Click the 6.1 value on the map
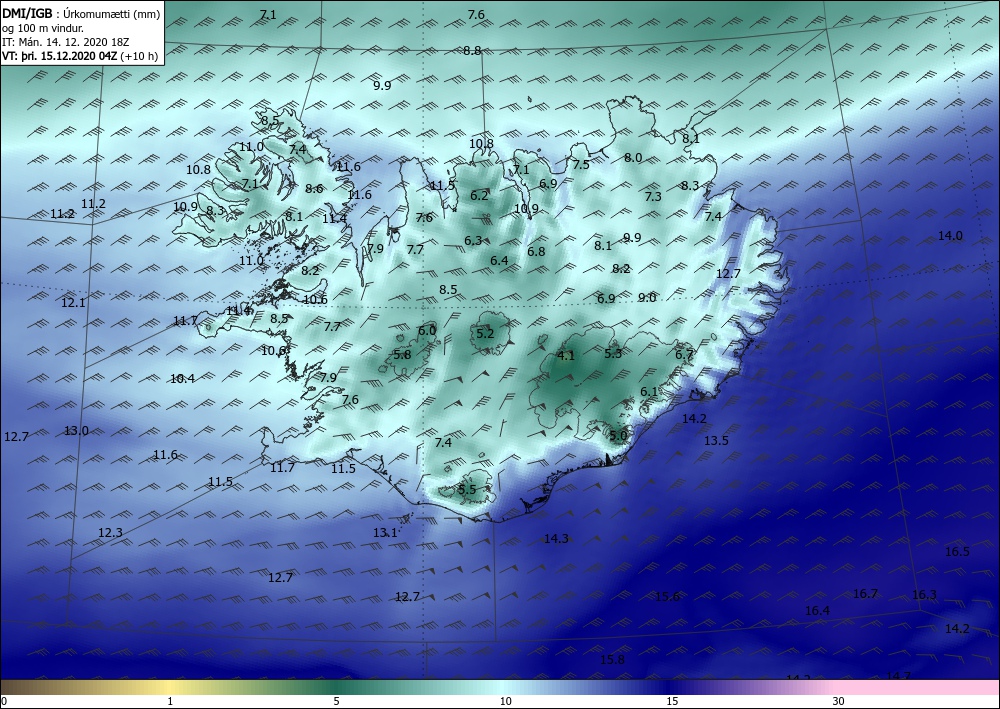Image resolution: width=1000 pixels, height=709 pixels. [649, 391]
